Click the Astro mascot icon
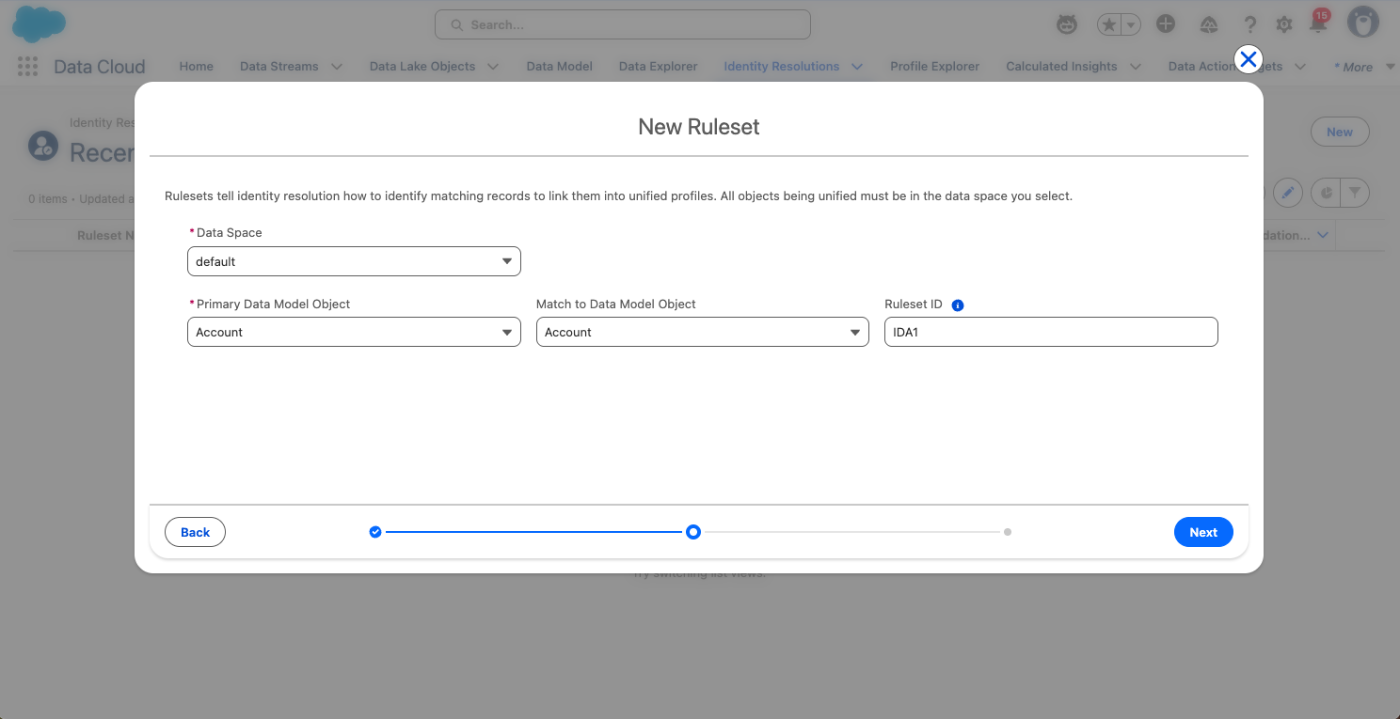The width and height of the screenshot is (1400, 719). [x=1067, y=24]
